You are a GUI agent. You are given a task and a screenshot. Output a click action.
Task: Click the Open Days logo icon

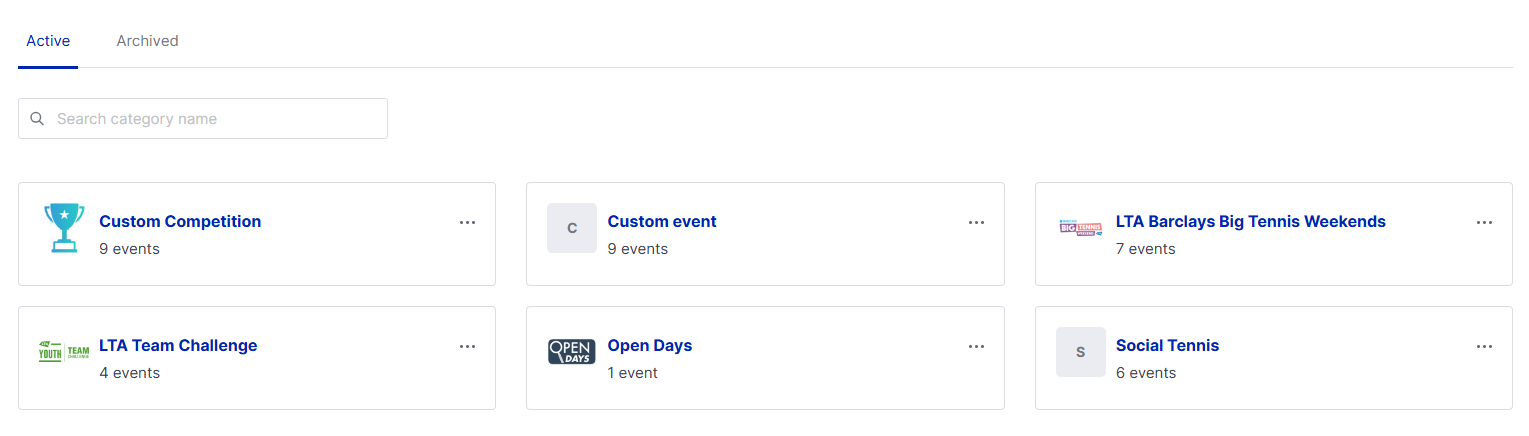click(x=572, y=352)
